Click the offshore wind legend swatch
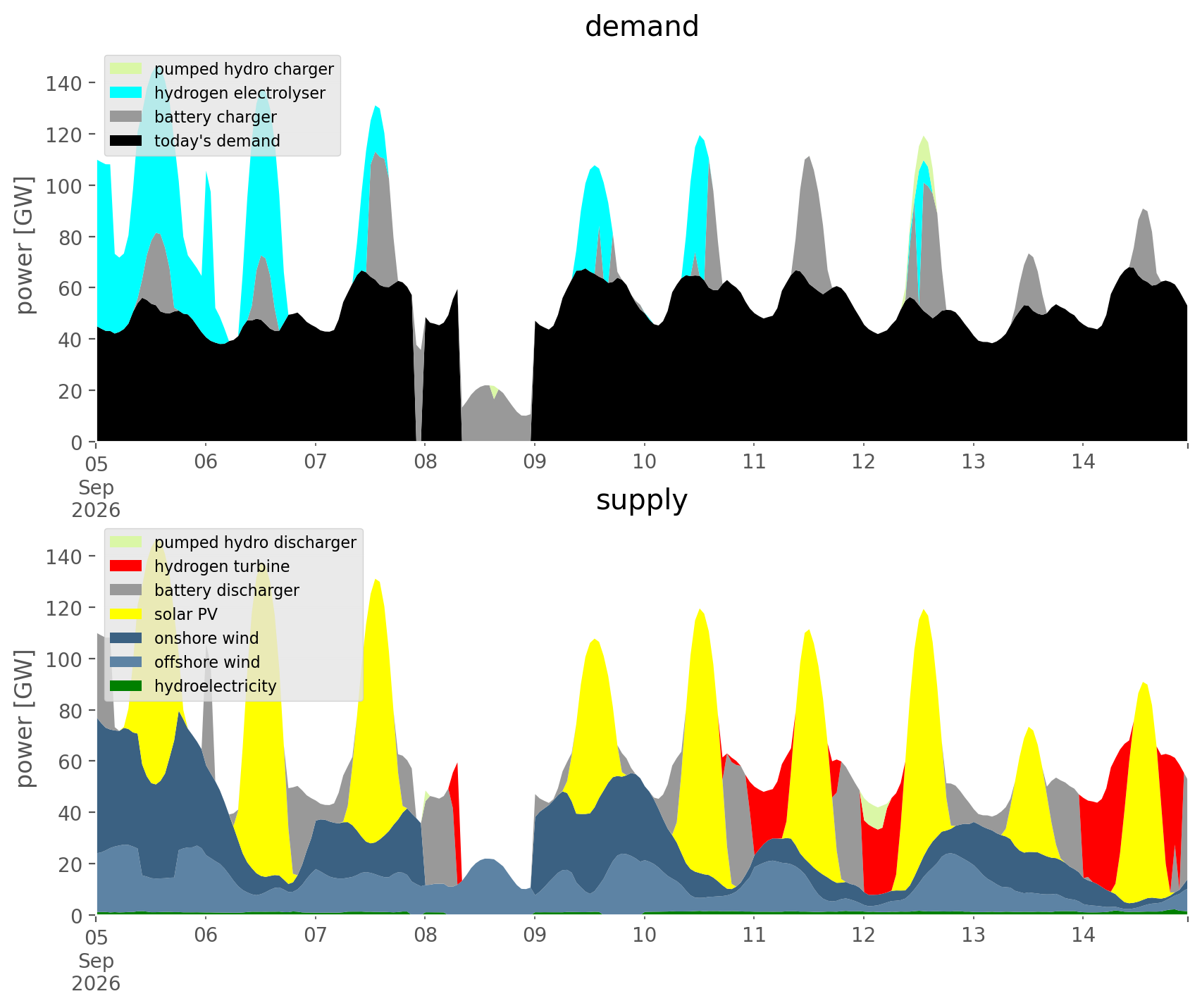This screenshot has width=1202, height=1008. [127, 662]
